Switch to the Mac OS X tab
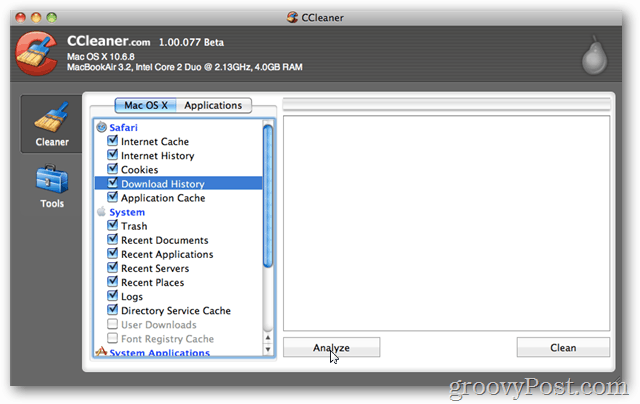Viewport: 640px width, 404px height. (146, 105)
